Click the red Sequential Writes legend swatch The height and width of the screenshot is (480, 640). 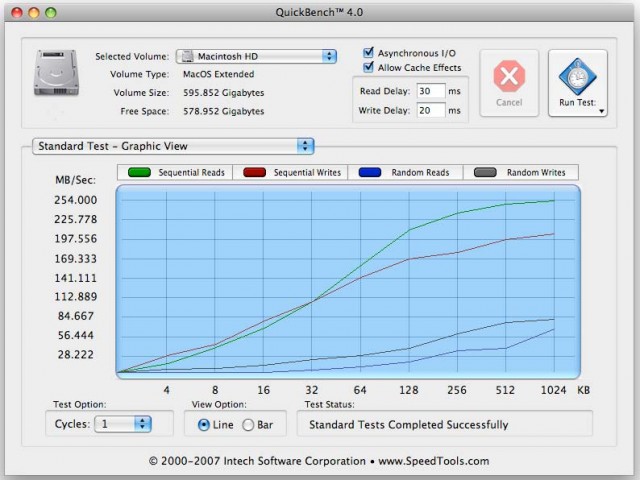click(x=254, y=172)
